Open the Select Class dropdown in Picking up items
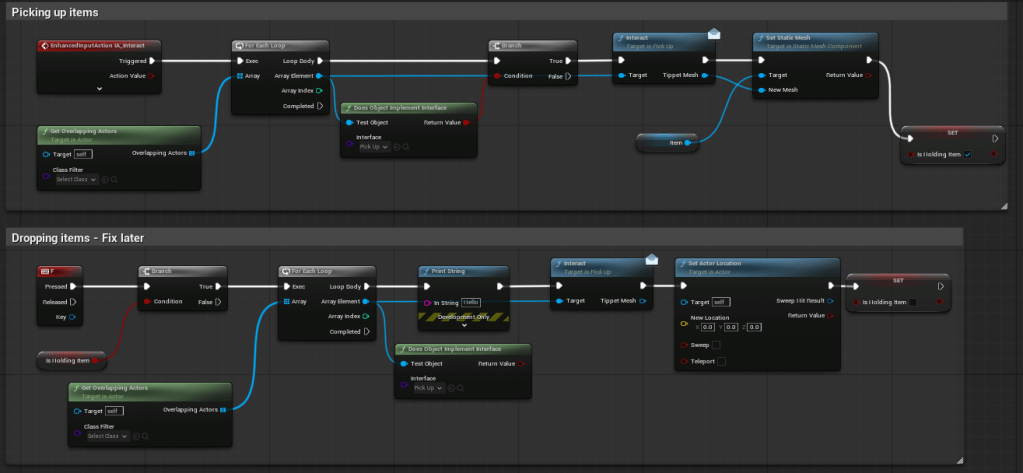 pos(76,180)
